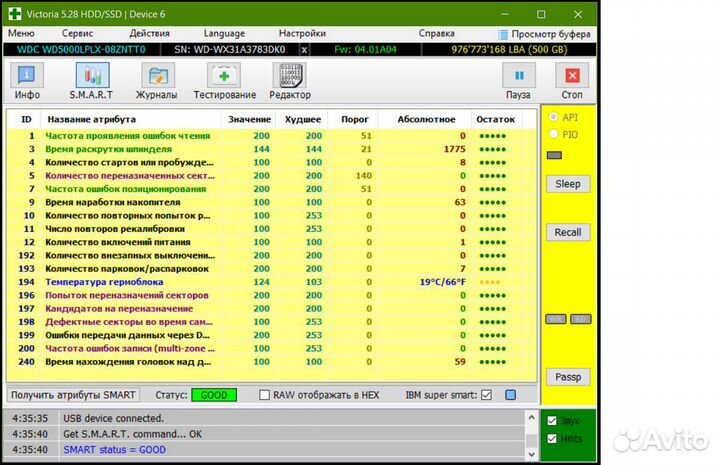720x465 pixels.
Task: Click the Стоп stop button
Action: (x=572, y=82)
